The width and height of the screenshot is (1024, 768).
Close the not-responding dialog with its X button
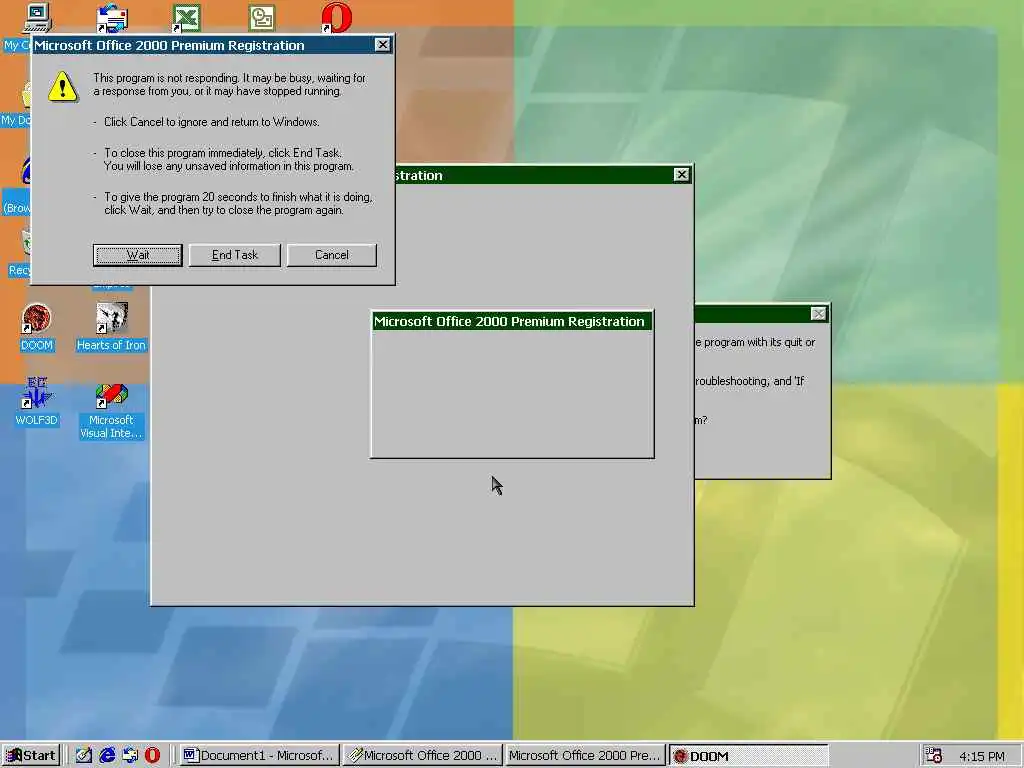[383, 44]
